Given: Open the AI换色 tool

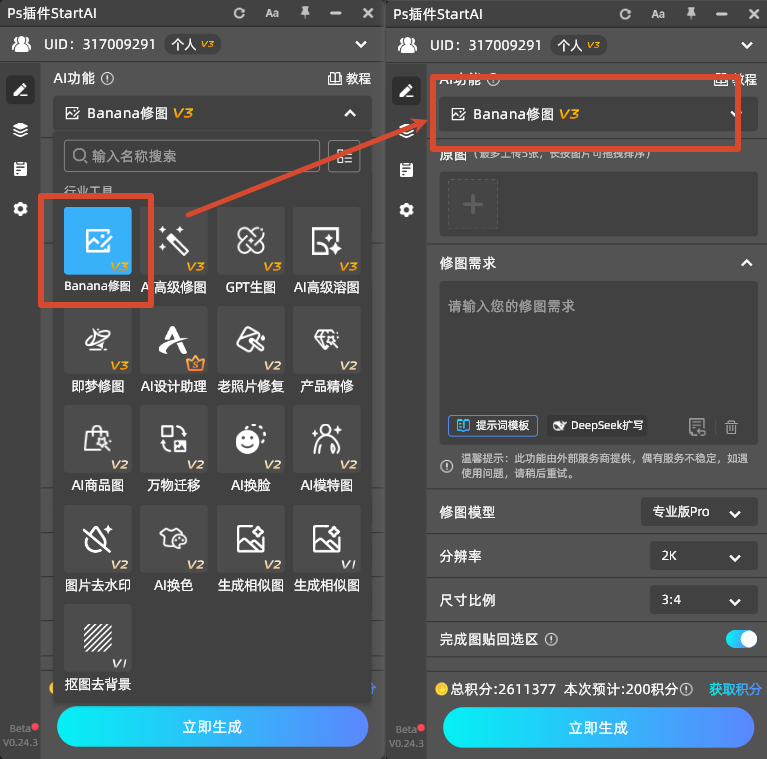Looking at the screenshot, I should pyautogui.click(x=174, y=539).
